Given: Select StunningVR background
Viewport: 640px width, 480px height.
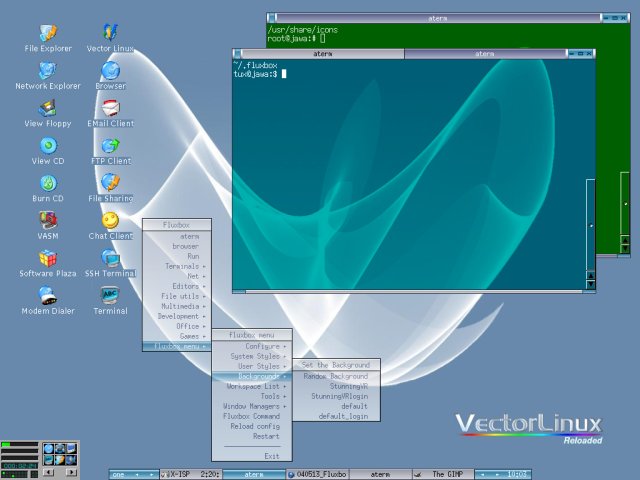Looking at the screenshot, I should [x=336, y=386].
